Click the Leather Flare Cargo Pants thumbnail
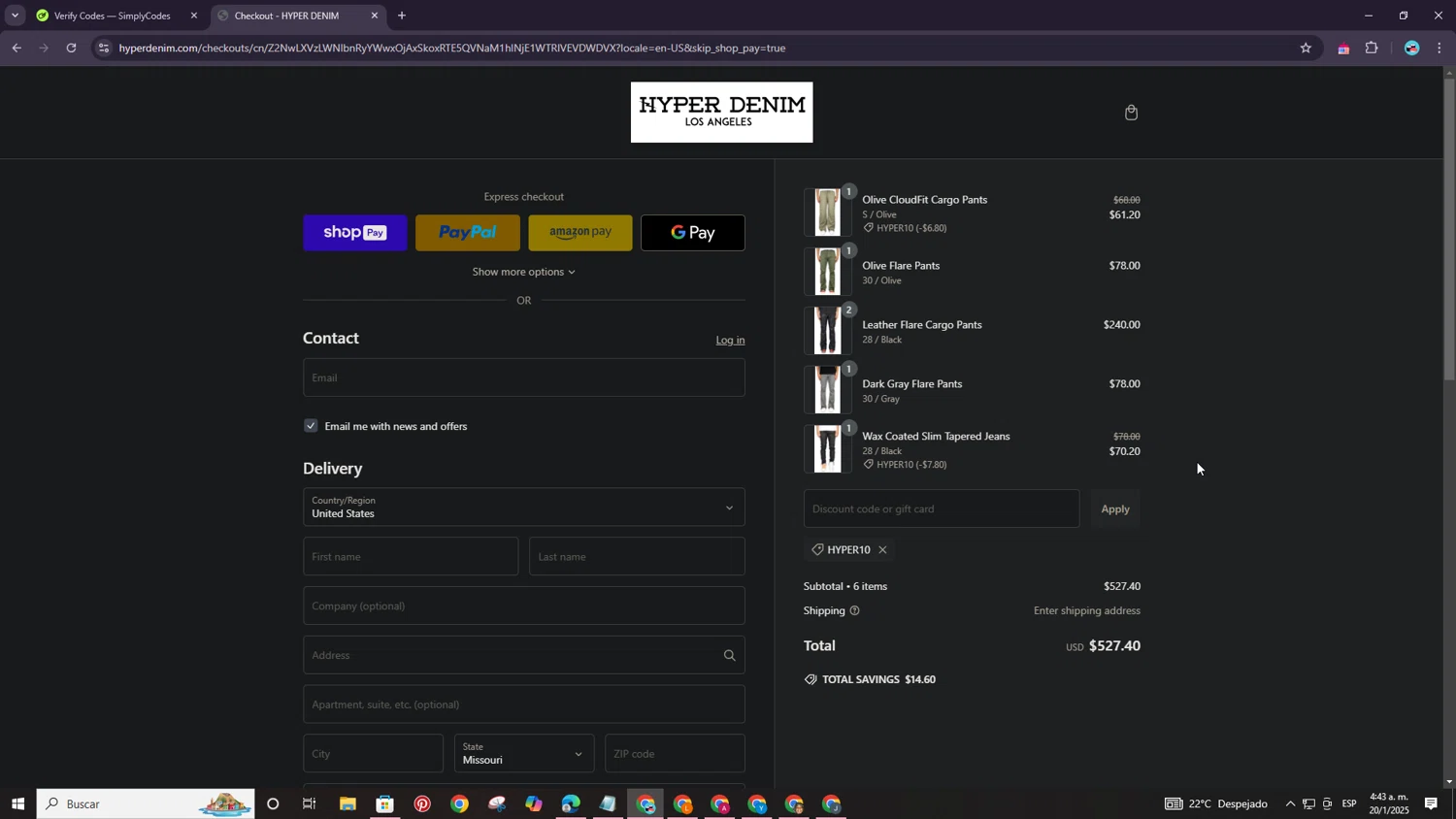The image size is (1456, 819). (x=827, y=331)
